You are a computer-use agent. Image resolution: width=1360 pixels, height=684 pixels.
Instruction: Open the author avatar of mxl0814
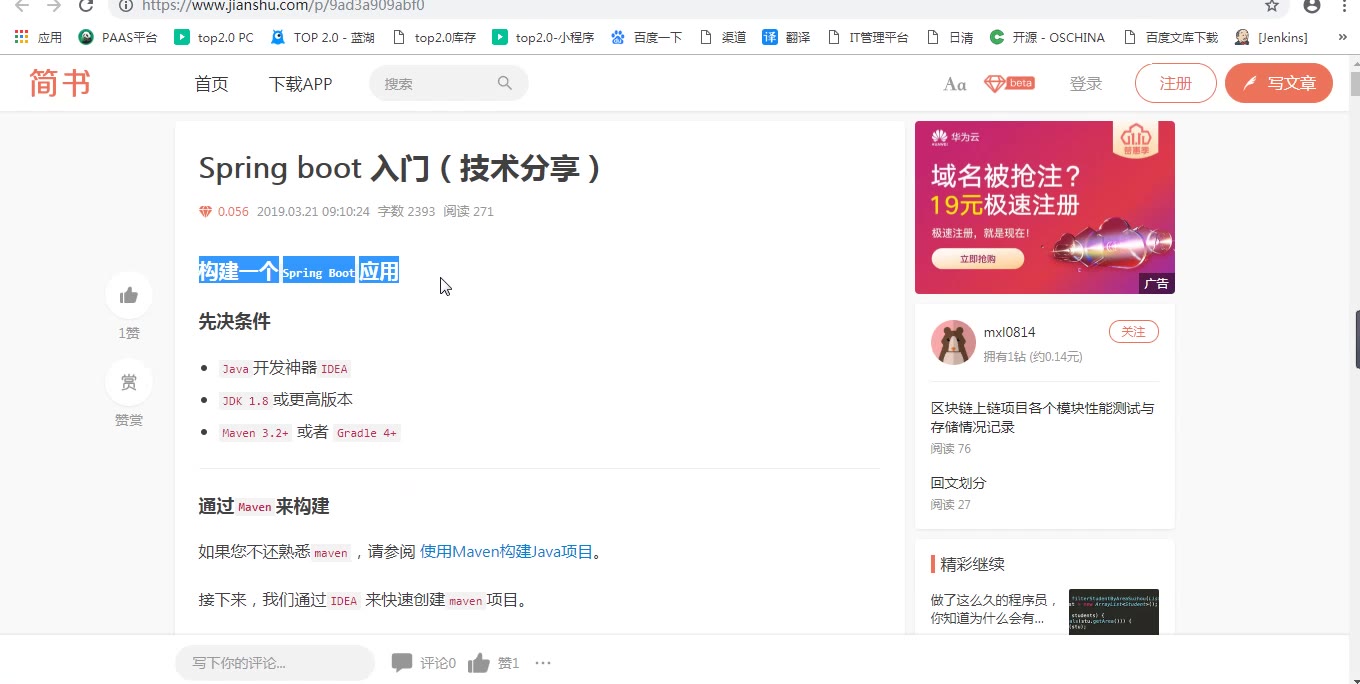coord(953,343)
